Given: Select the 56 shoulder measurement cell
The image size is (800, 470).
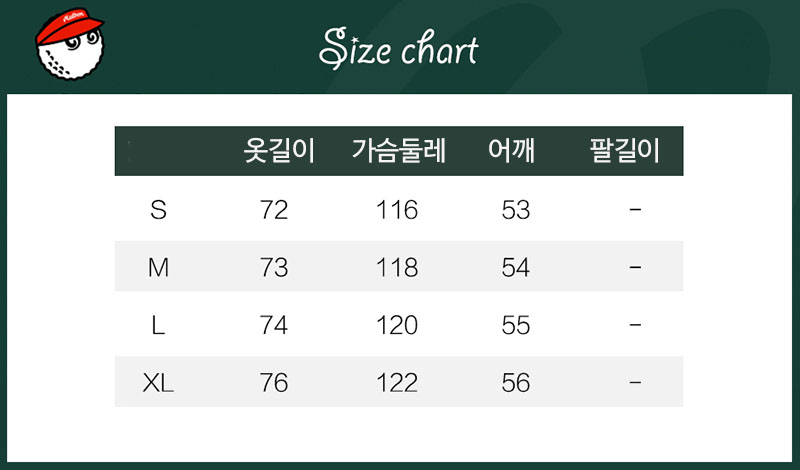Looking at the screenshot, I should tap(515, 383).
